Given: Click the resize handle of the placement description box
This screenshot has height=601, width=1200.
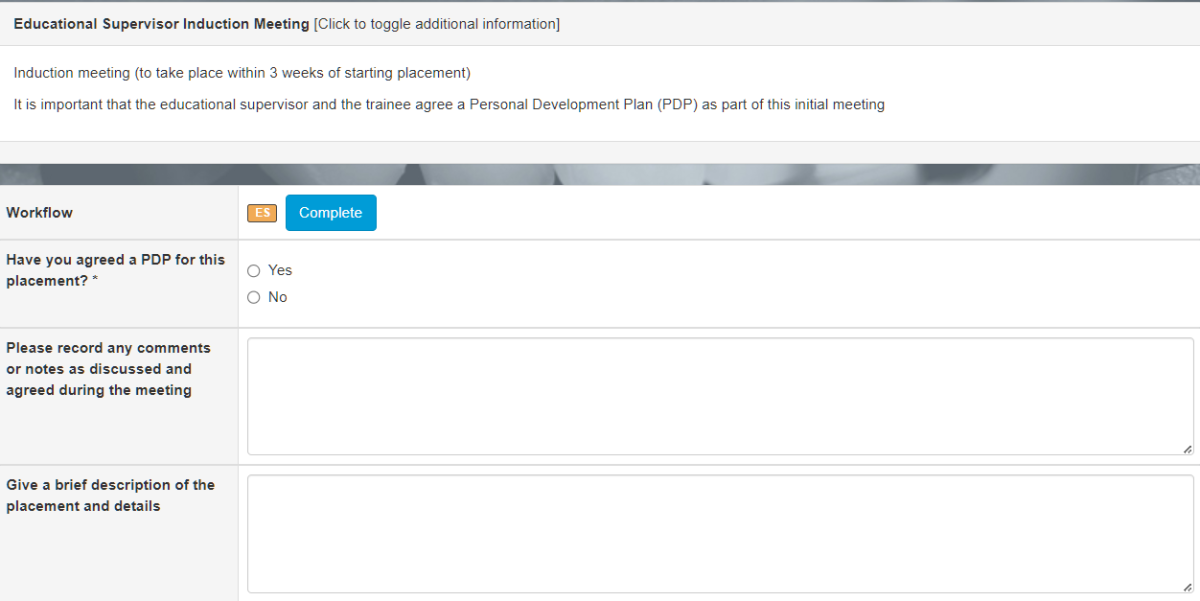Looking at the screenshot, I should coord(1187,587).
